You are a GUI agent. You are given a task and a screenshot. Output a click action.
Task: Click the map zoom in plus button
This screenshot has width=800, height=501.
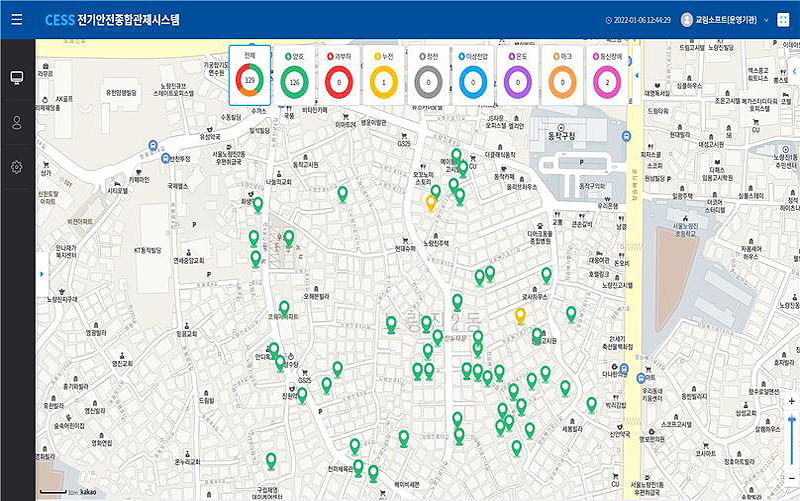(793, 400)
